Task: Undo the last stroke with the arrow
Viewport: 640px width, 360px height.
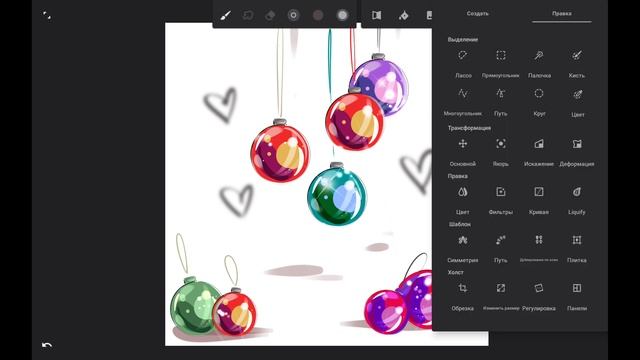Action: [47, 345]
